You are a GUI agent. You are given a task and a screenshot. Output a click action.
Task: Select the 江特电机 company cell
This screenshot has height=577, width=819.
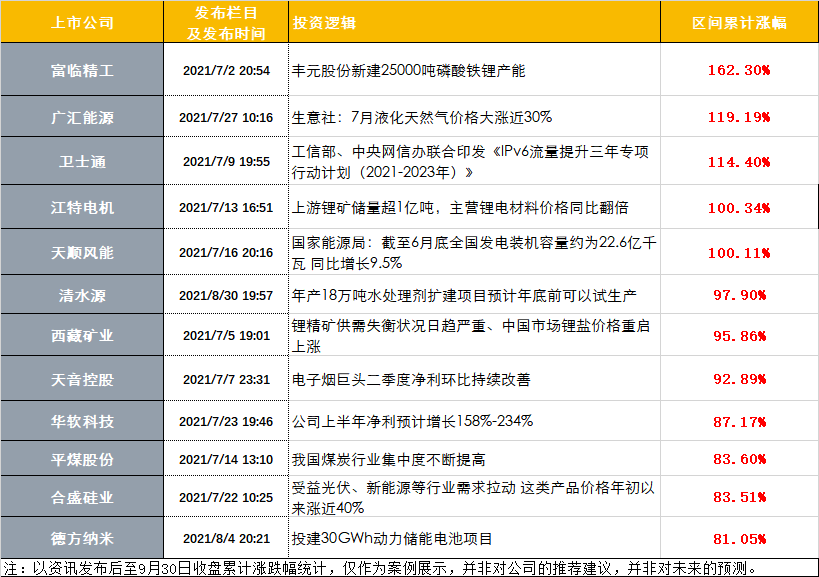pos(82,207)
